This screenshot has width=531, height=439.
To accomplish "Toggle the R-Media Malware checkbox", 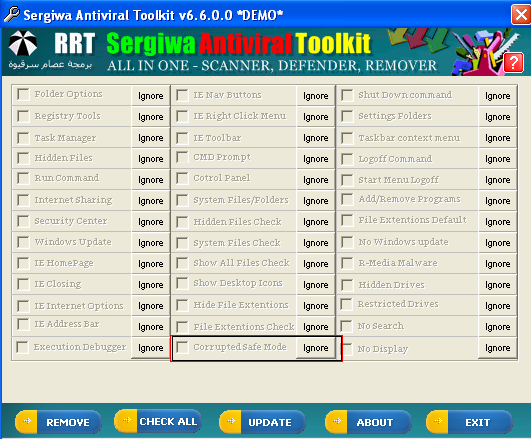I will click(347, 263).
